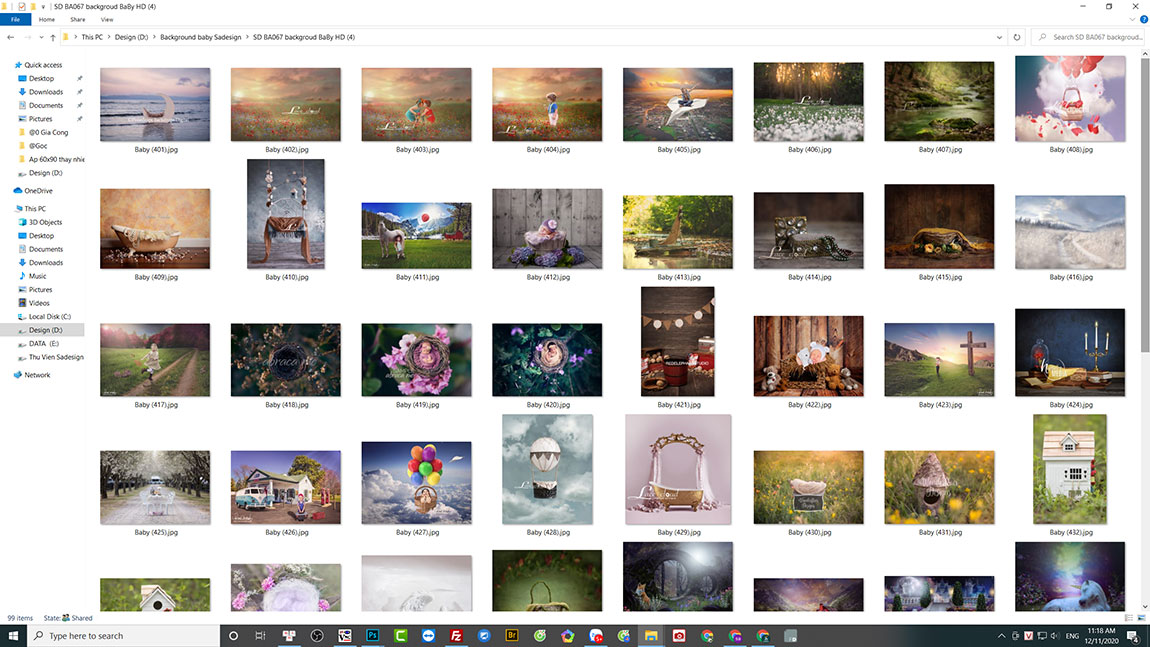Click the 99 items status text
This screenshot has width=1150, height=647.
coord(21,618)
